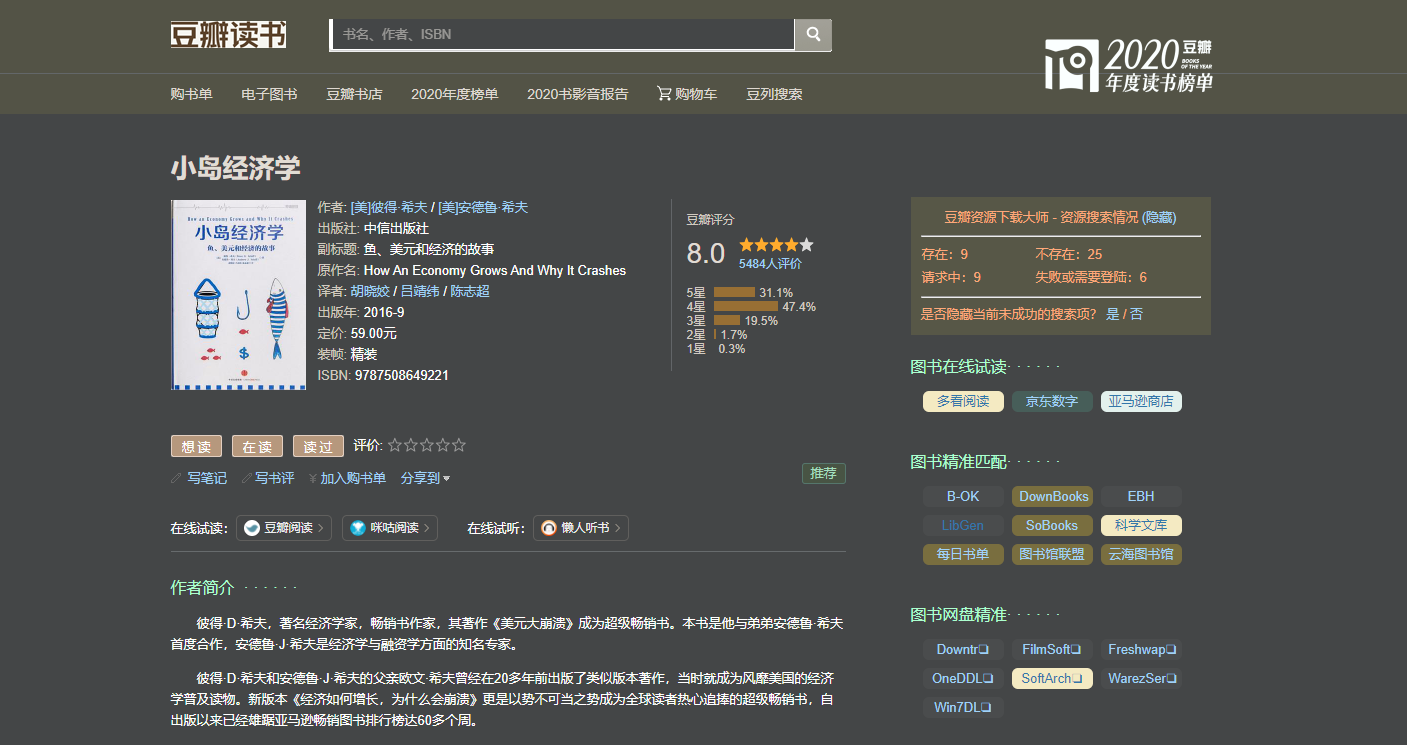1407x745 pixels.
Task: Open the 每日书单 source tag
Action: click(x=963, y=554)
